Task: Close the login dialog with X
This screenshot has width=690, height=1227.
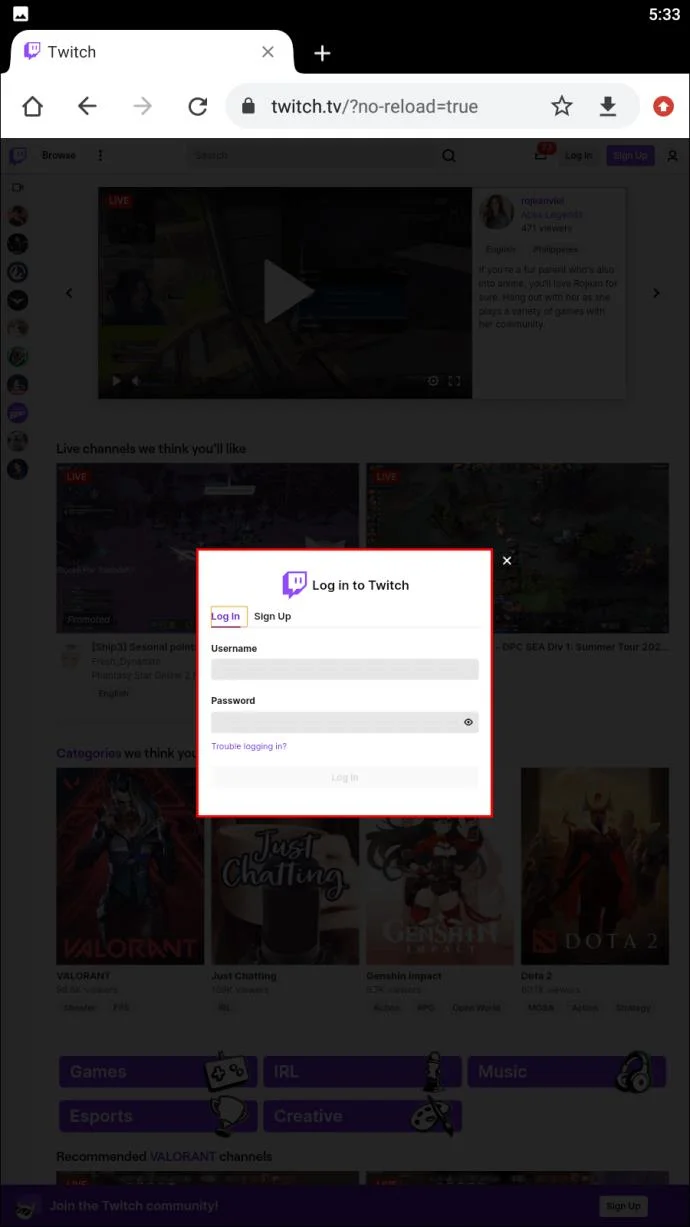Action: click(x=507, y=561)
